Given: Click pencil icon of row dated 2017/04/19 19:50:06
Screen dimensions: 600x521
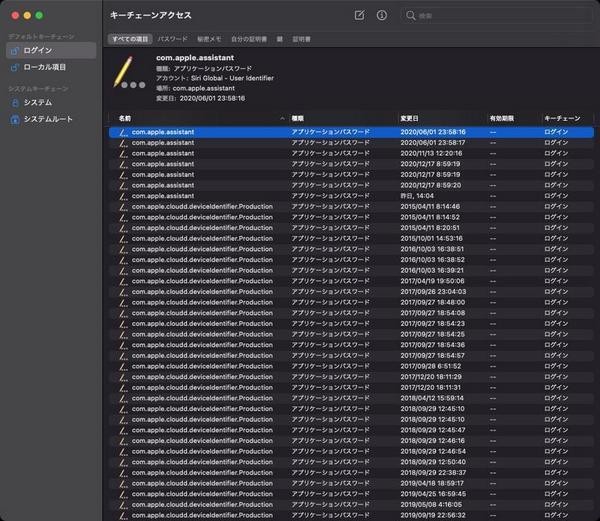Looking at the screenshot, I should [123, 282].
